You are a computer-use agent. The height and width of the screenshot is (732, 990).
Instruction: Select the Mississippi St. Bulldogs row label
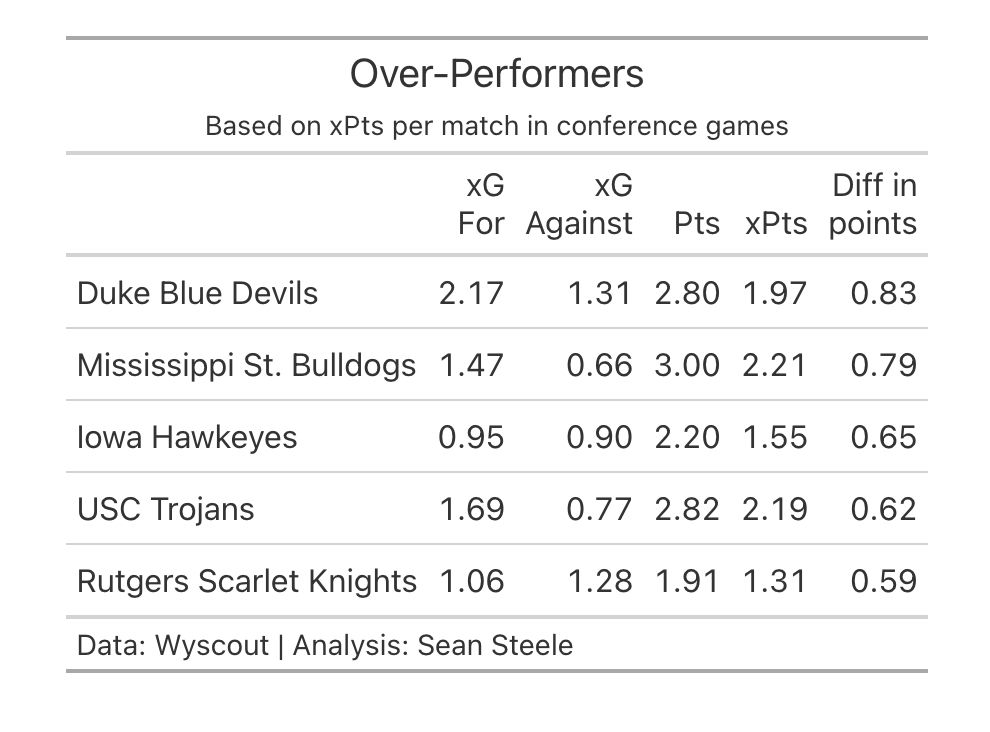(246, 365)
